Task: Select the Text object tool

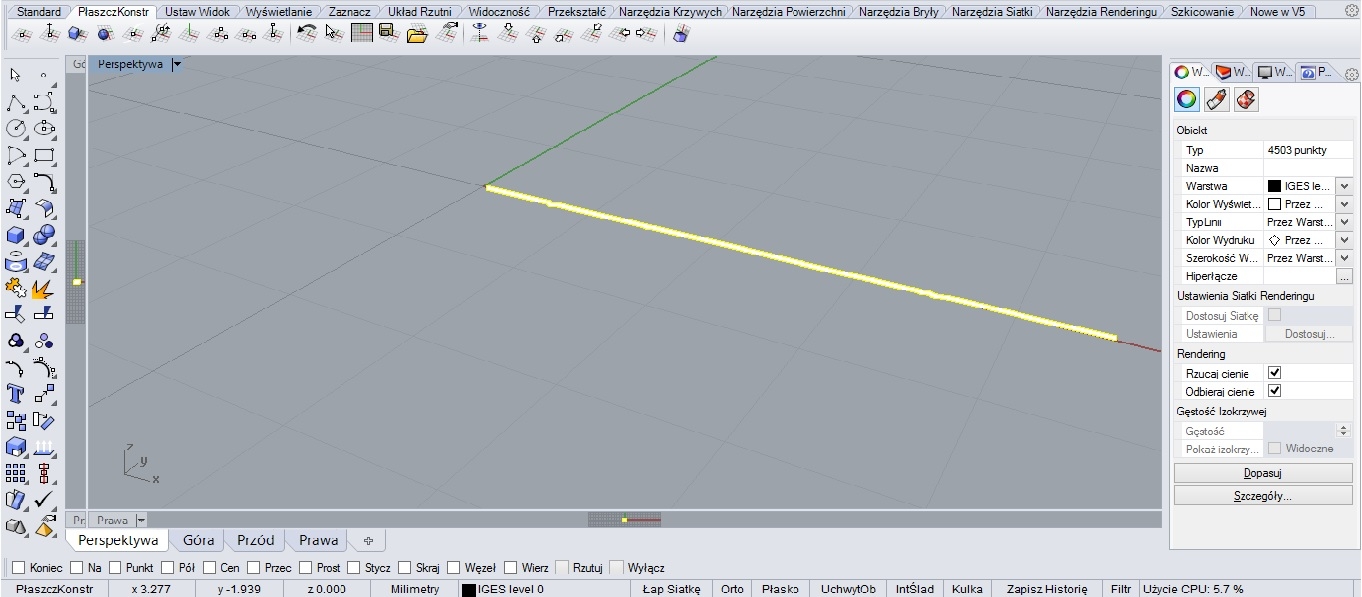Action: click(15, 393)
